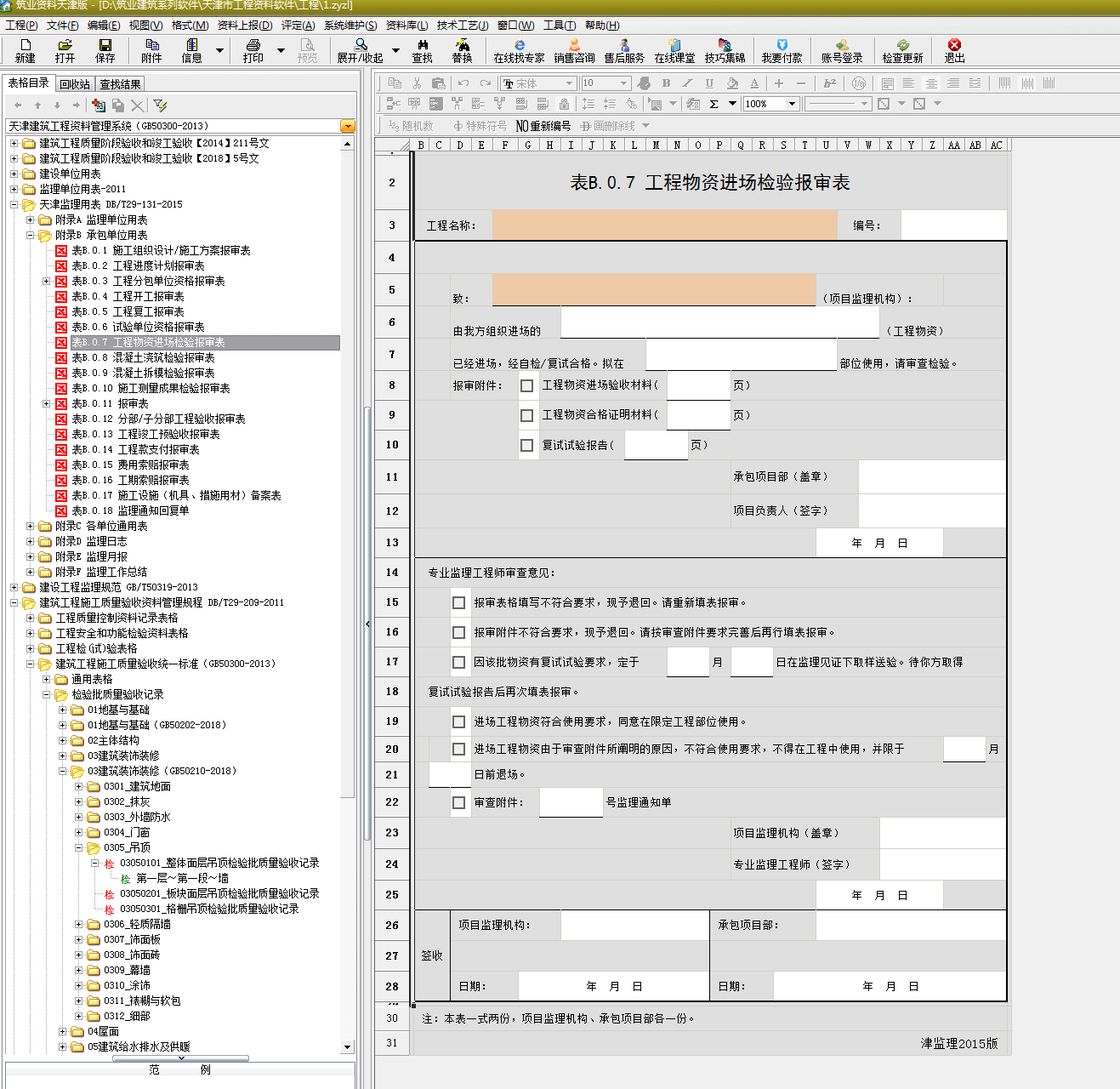The height and width of the screenshot is (1089, 1120).
Task: Click the 新建 (New) toolbar icon
Action: click(x=25, y=50)
